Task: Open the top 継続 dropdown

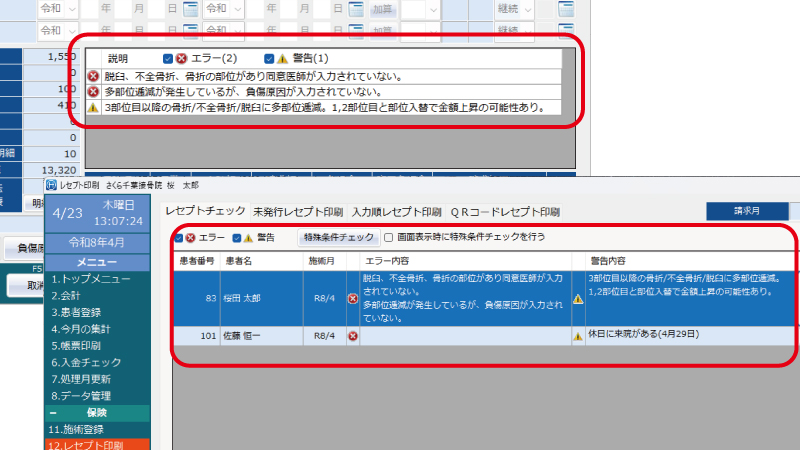Action: [514, 9]
